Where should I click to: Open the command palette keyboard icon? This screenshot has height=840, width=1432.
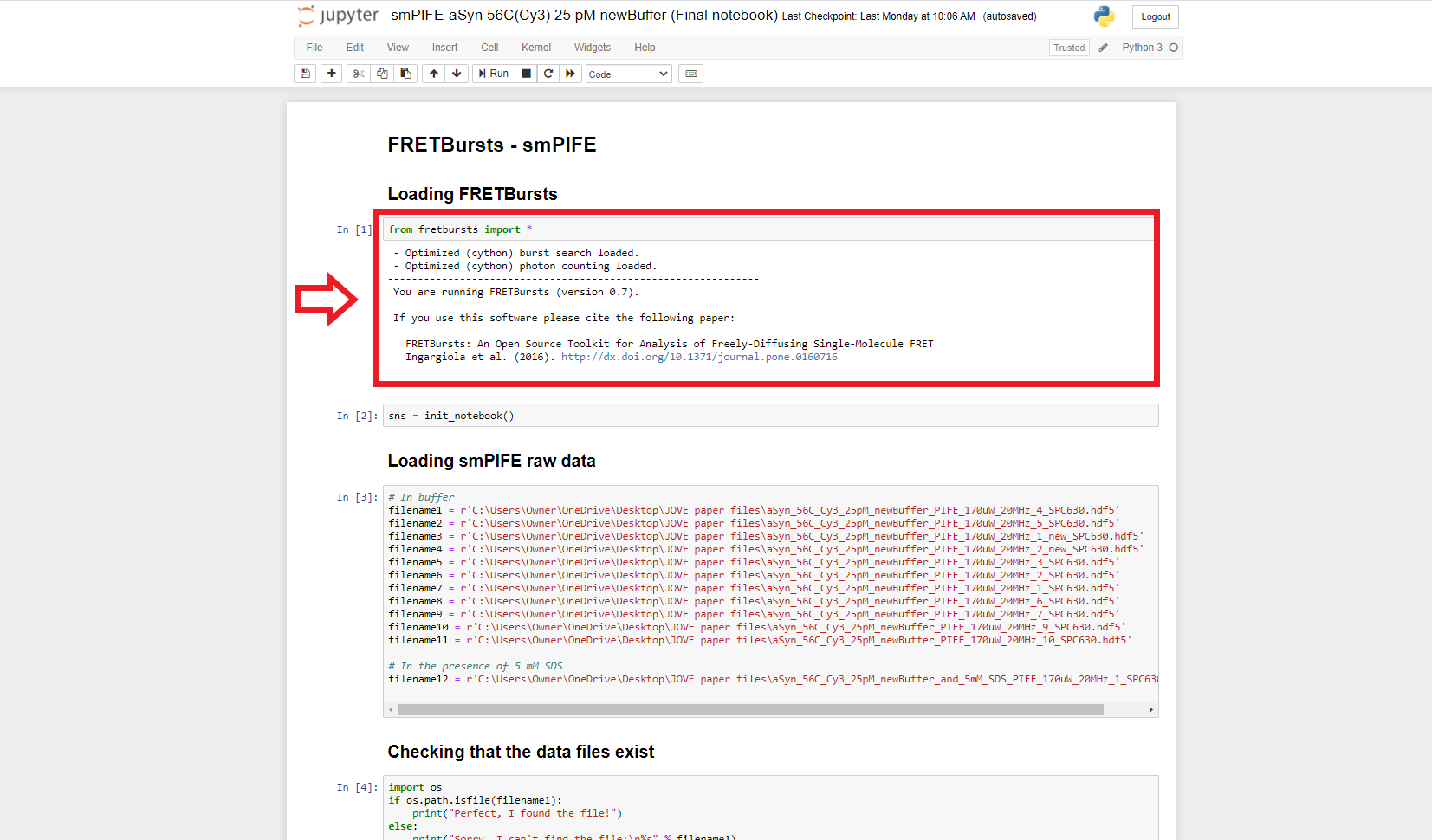tap(691, 74)
